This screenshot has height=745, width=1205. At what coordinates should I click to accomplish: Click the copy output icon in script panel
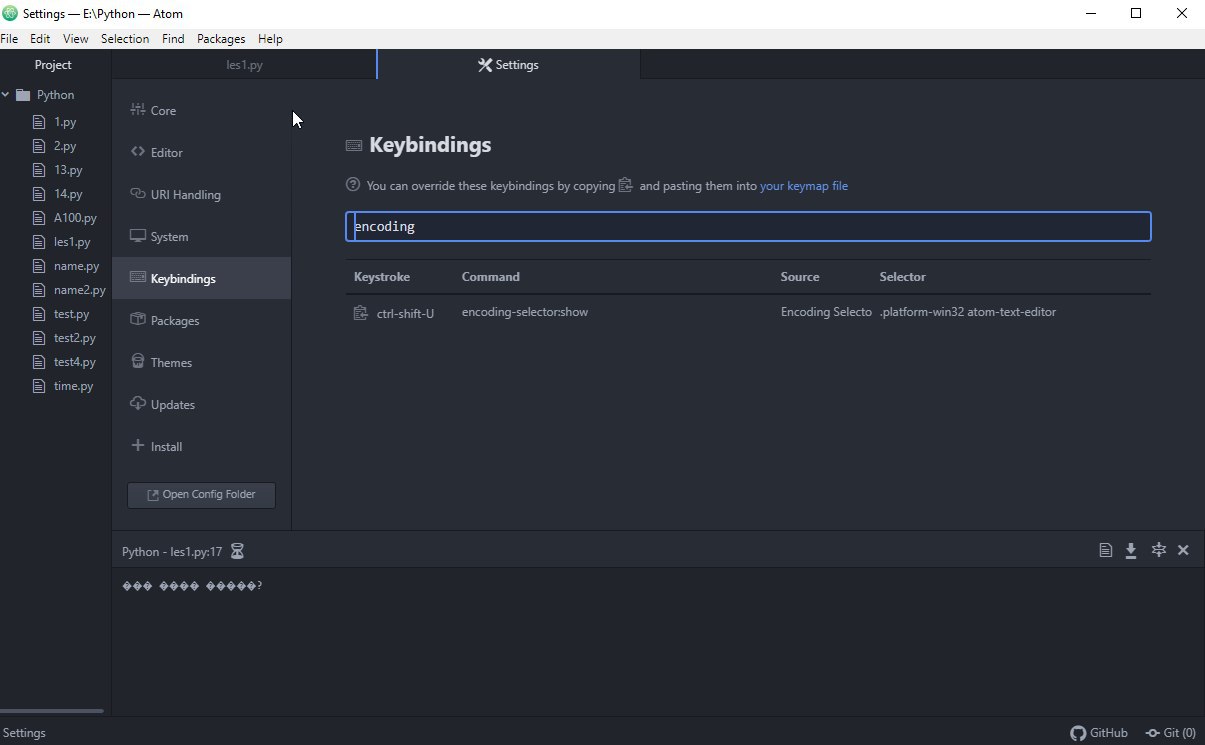tap(1105, 550)
